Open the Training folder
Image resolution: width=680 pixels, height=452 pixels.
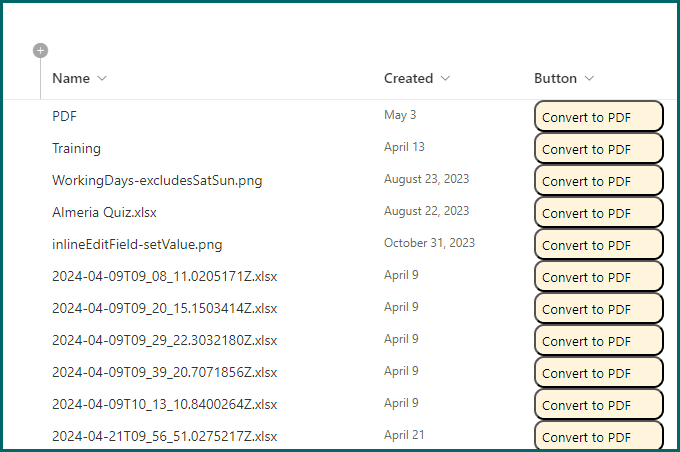point(76,148)
